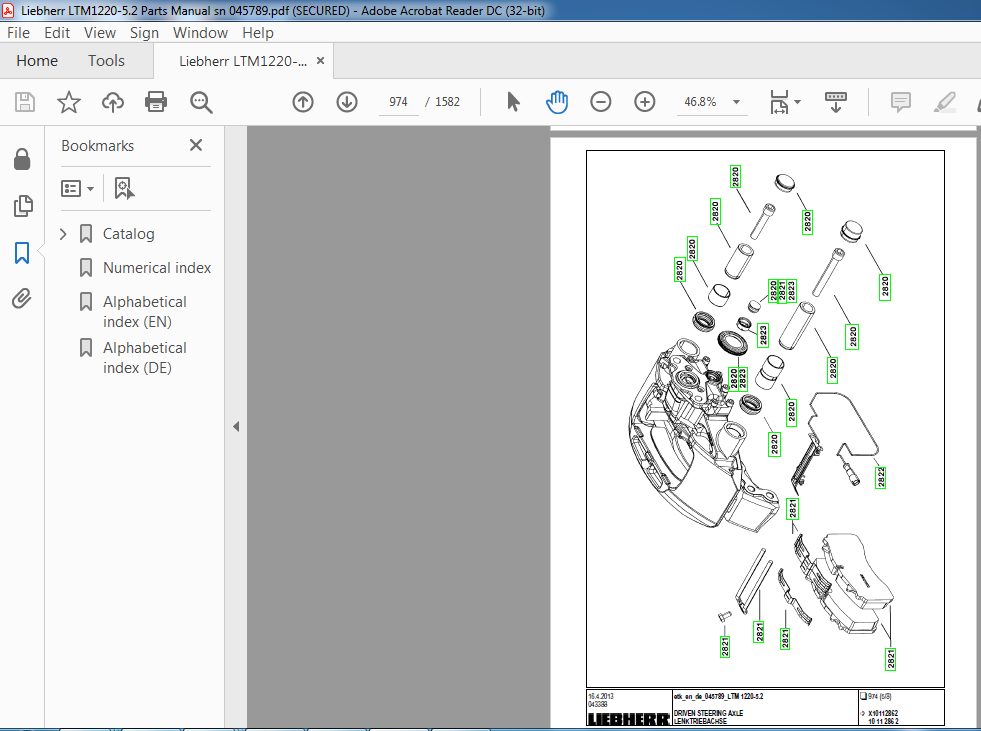
Task: Go to next page arrow
Action: pyautogui.click(x=347, y=102)
